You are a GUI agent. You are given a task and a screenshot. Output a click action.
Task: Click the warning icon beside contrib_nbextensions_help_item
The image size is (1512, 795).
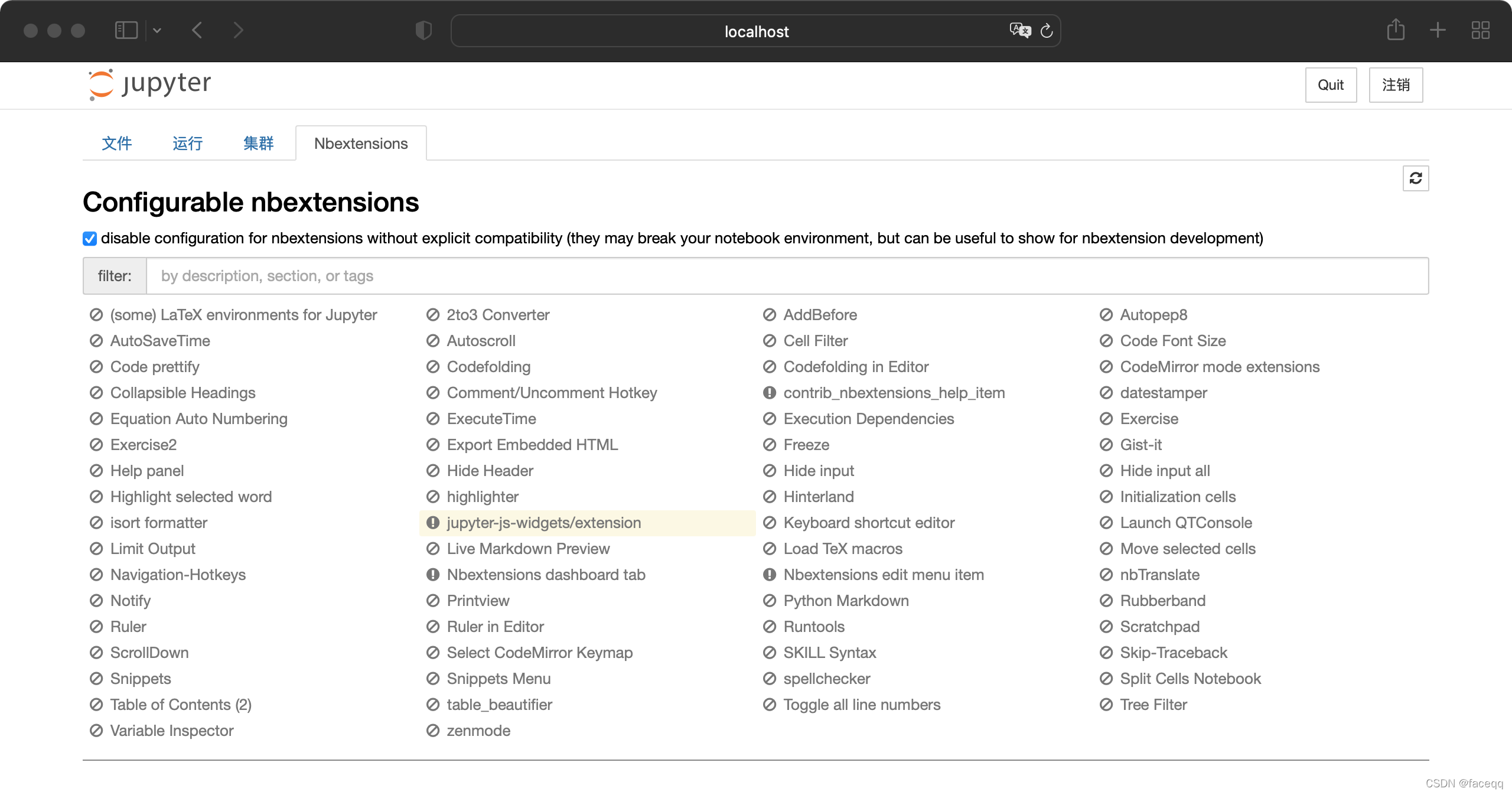point(770,393)
